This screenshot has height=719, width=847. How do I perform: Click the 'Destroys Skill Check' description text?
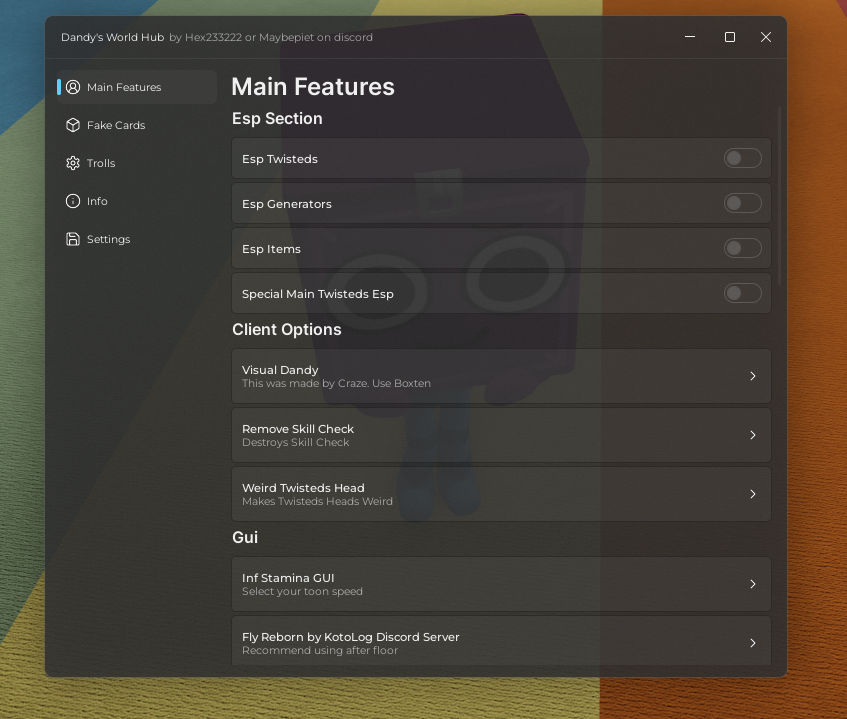[x=295, y=442]
